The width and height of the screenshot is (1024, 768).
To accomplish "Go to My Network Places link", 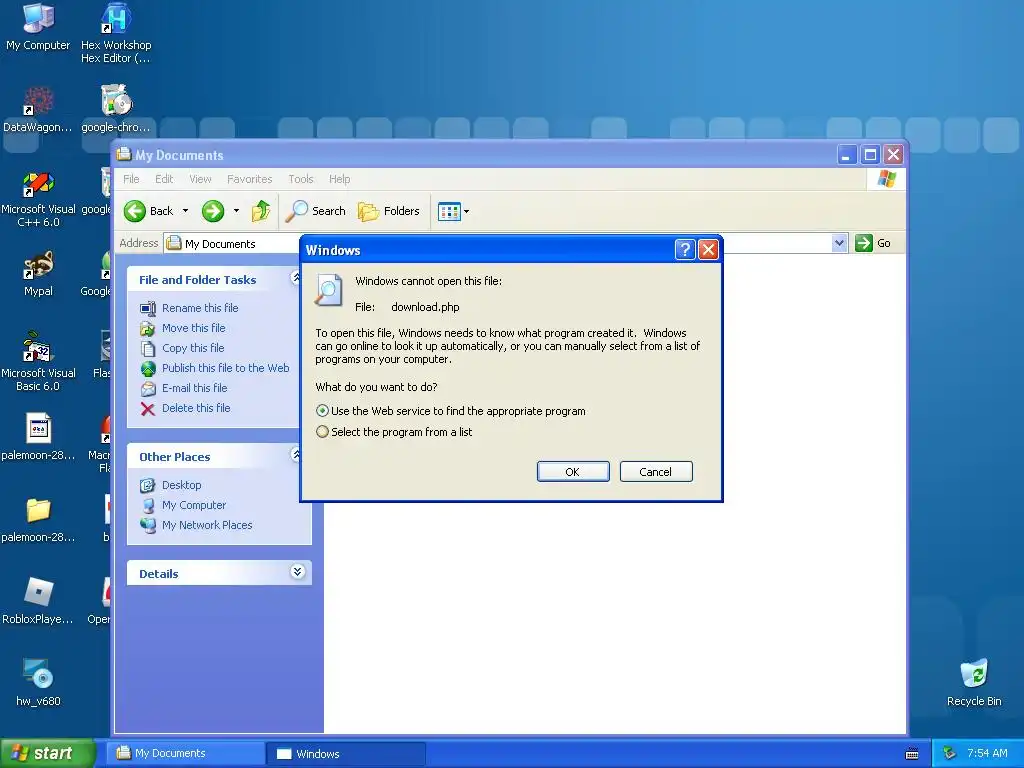I will tap(207, 525).
